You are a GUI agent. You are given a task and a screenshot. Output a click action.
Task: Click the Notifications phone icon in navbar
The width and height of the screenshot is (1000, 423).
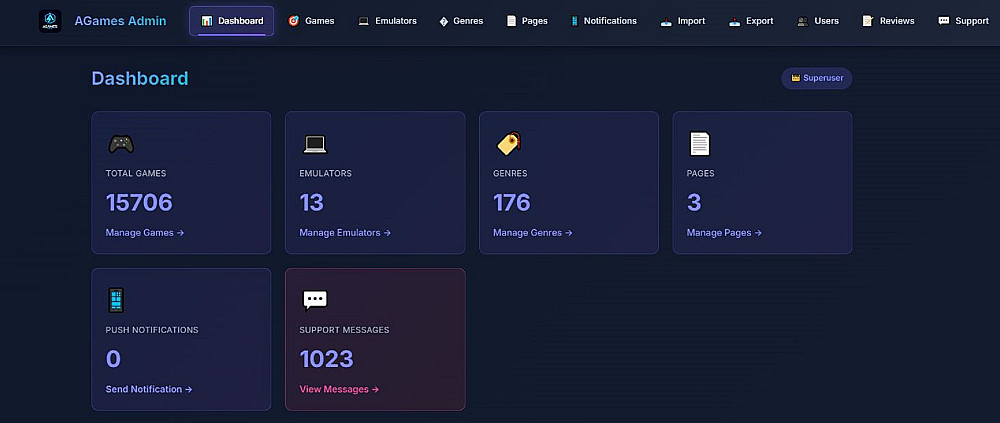(574, 21)
